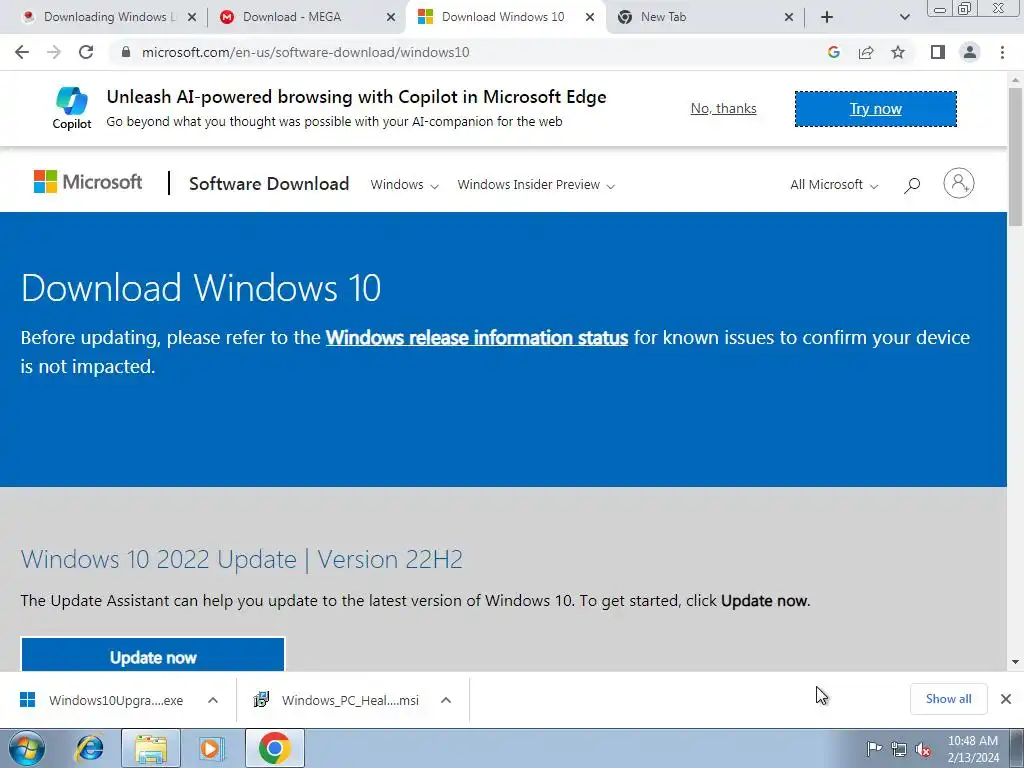The width and height of the screenshot is (1024, 768).
Task: Click Windows 10 2022 Update heading
Action: point(242,559)
